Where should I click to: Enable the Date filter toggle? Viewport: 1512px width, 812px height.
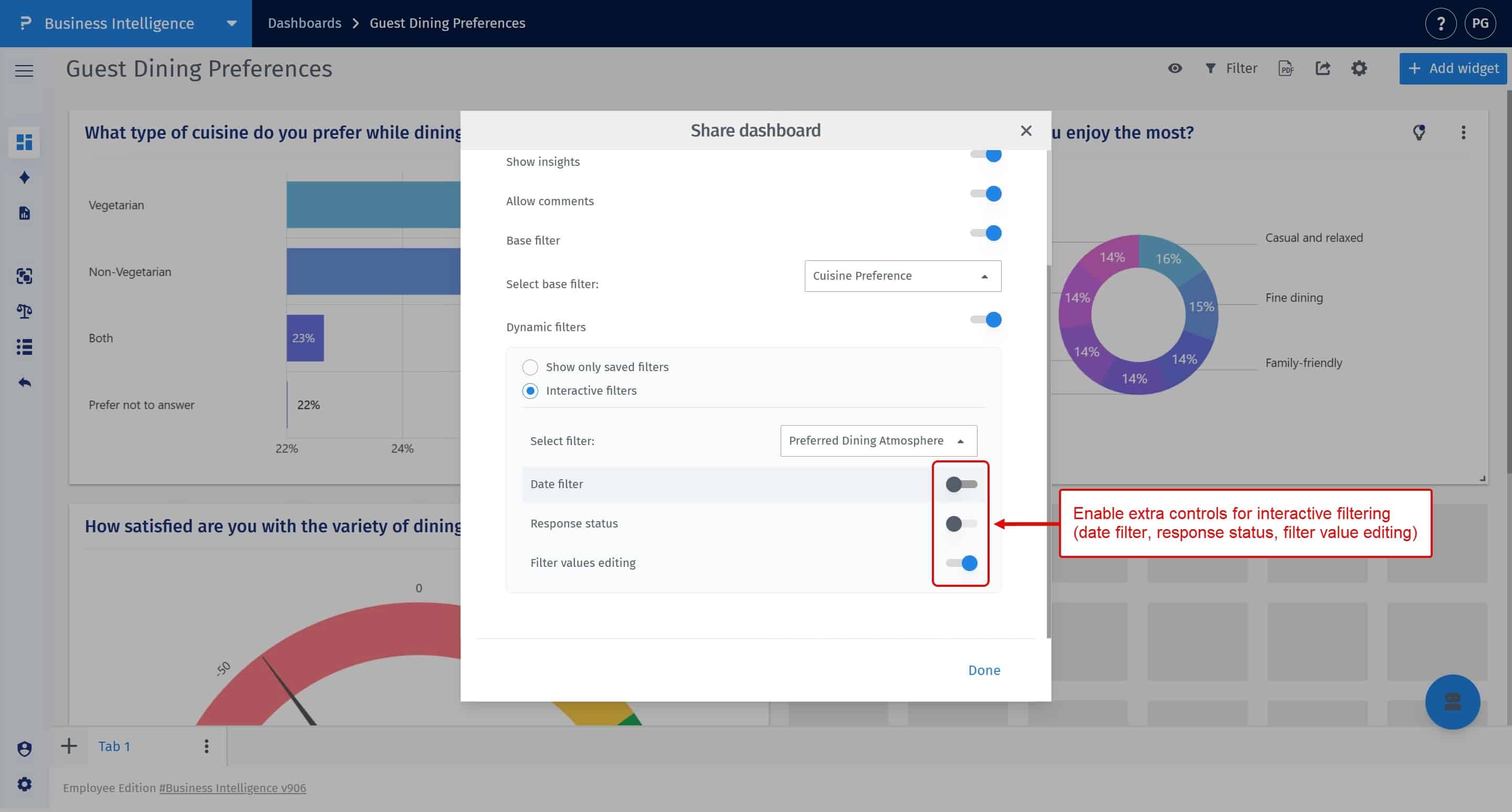point(961,484)
